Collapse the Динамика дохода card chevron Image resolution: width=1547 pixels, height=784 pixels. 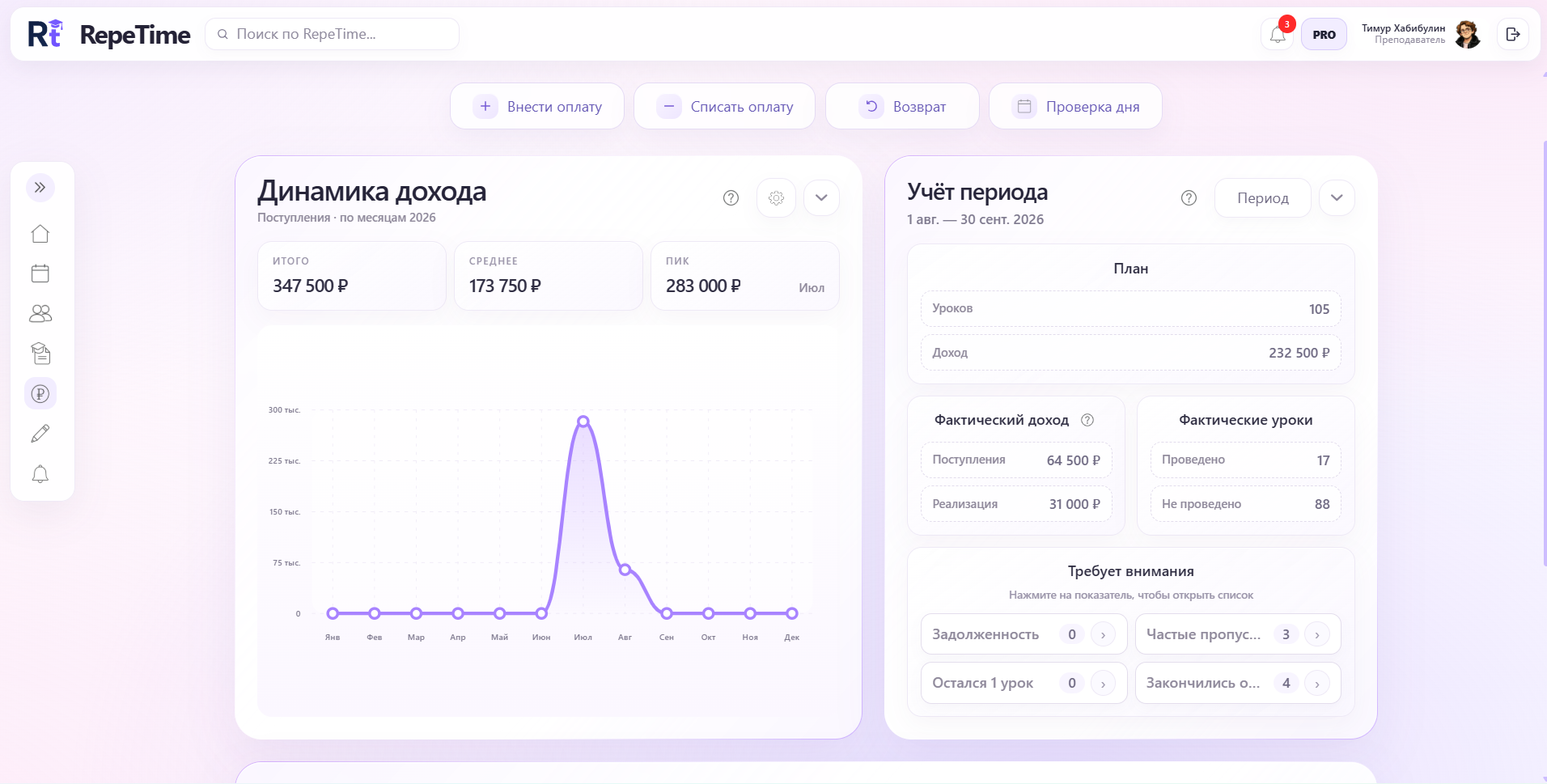pyautogui.click(x=821, y=198)
